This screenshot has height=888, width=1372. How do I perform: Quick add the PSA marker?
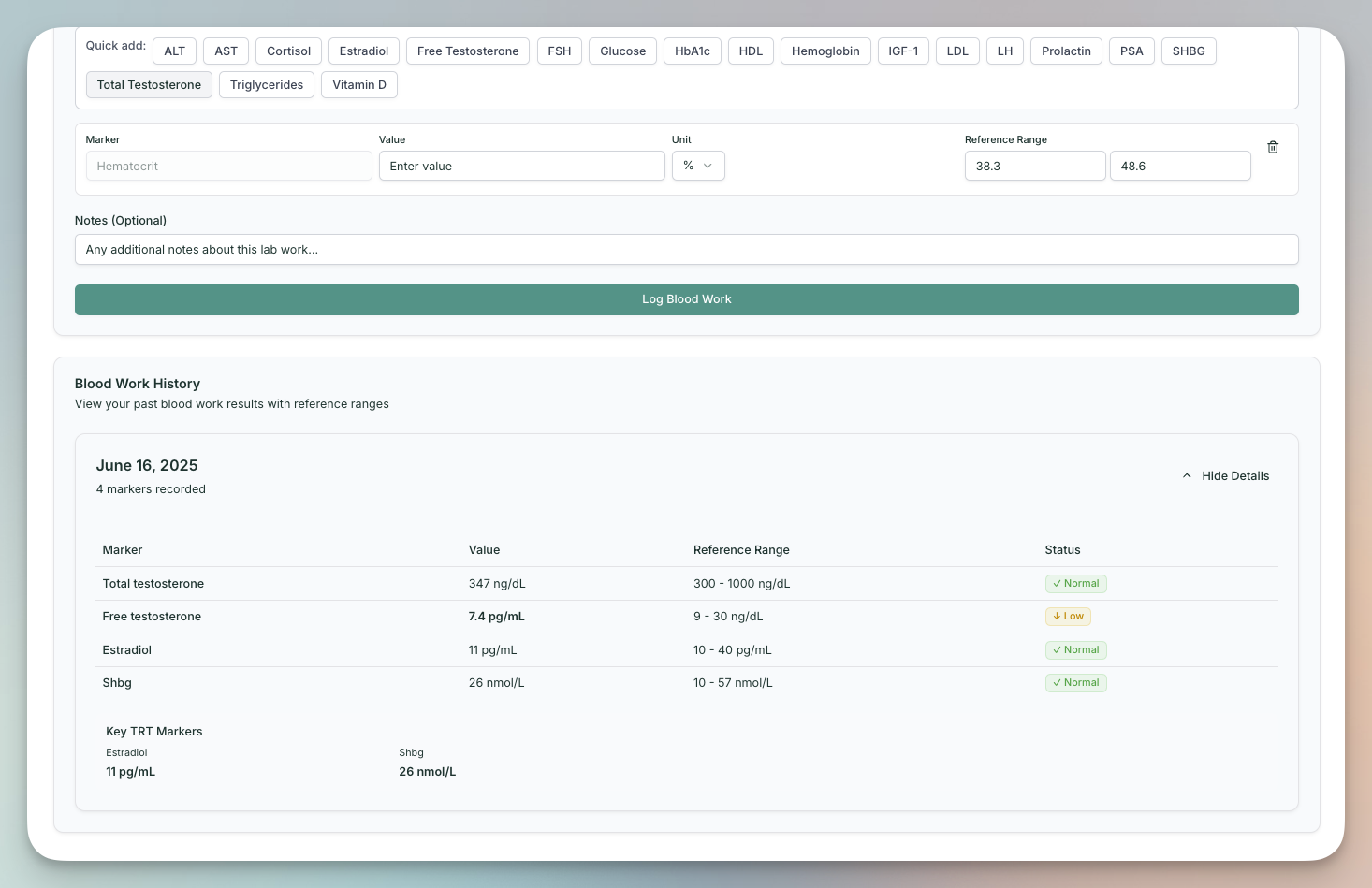(1131, 51)
